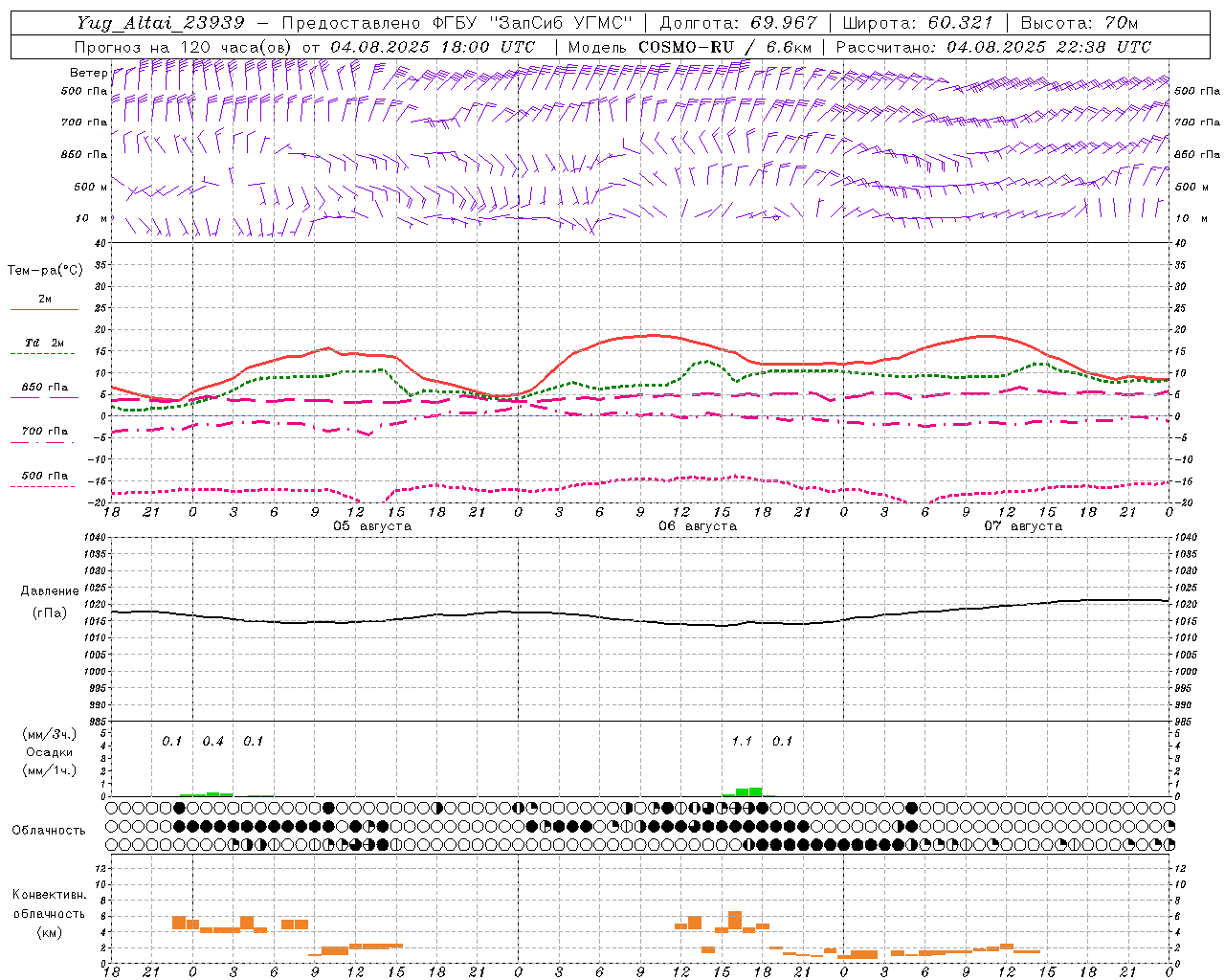Click the Широта: 60.321 value
This screenshot has width=1225, height=980.
tap(918, 23)
